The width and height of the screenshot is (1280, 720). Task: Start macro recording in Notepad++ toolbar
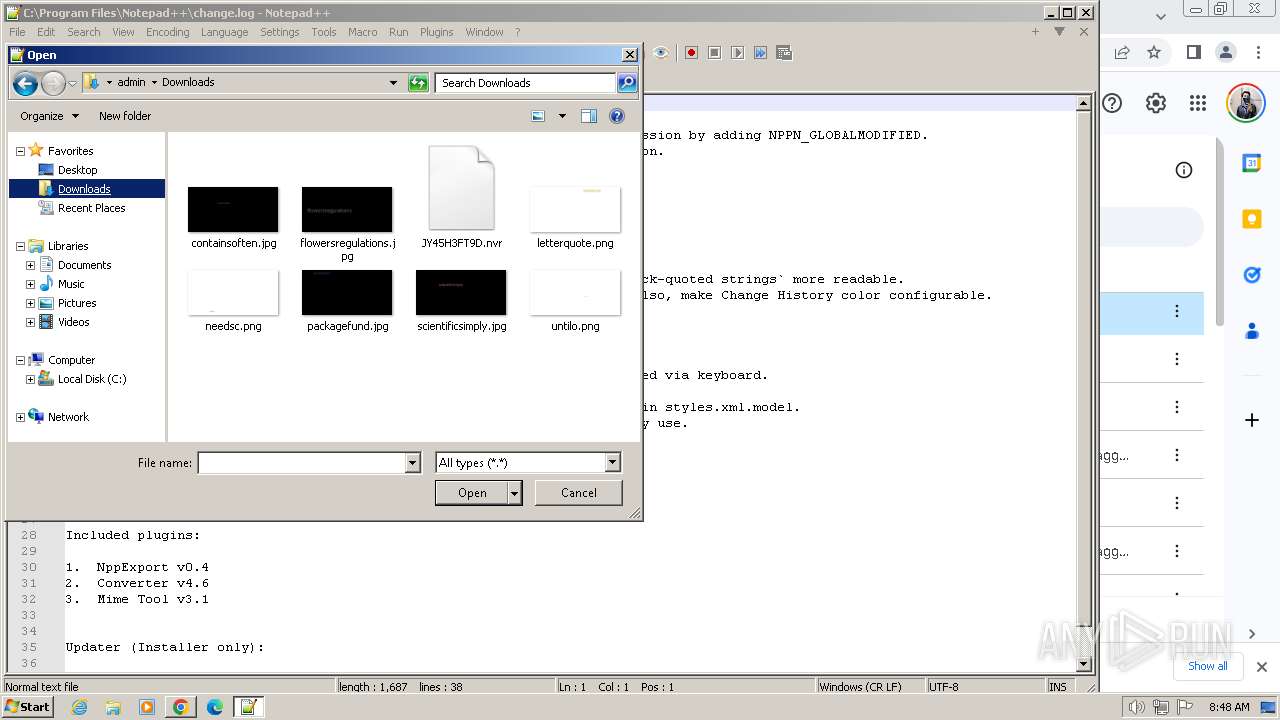[x=691, y=53]
